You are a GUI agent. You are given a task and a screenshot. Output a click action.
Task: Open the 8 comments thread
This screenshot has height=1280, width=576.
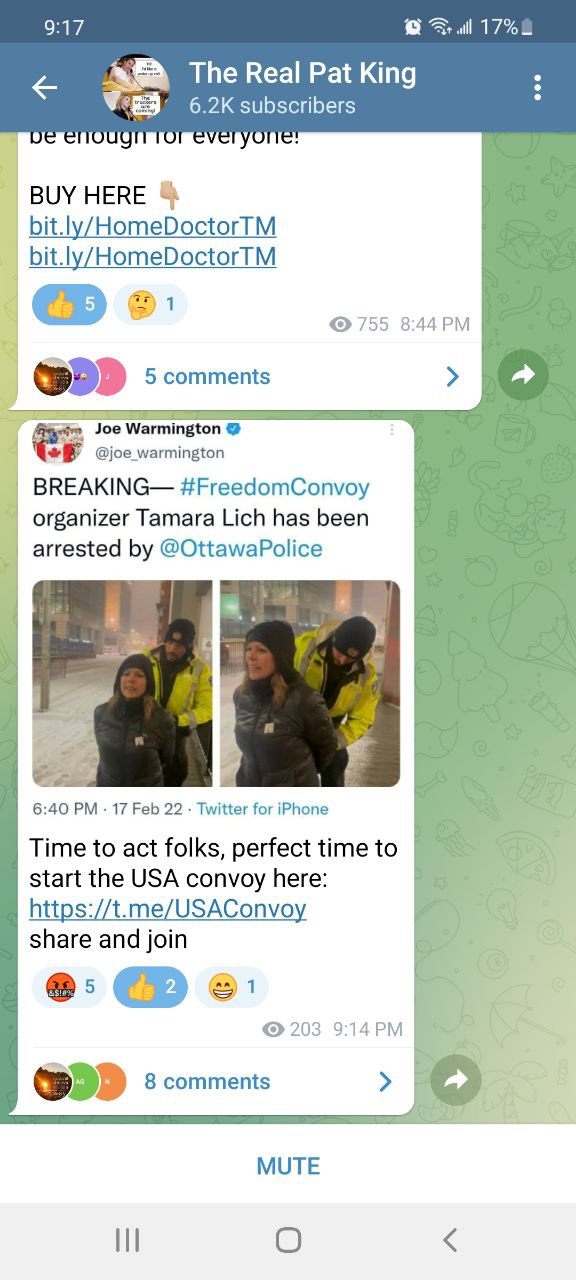coord(216,1081)
